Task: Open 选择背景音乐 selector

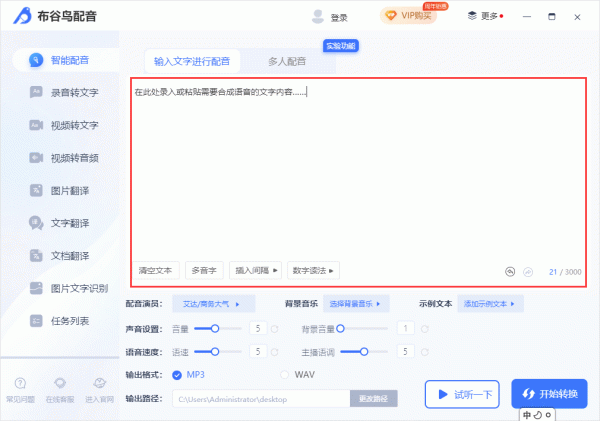Action: click(356, 304)
